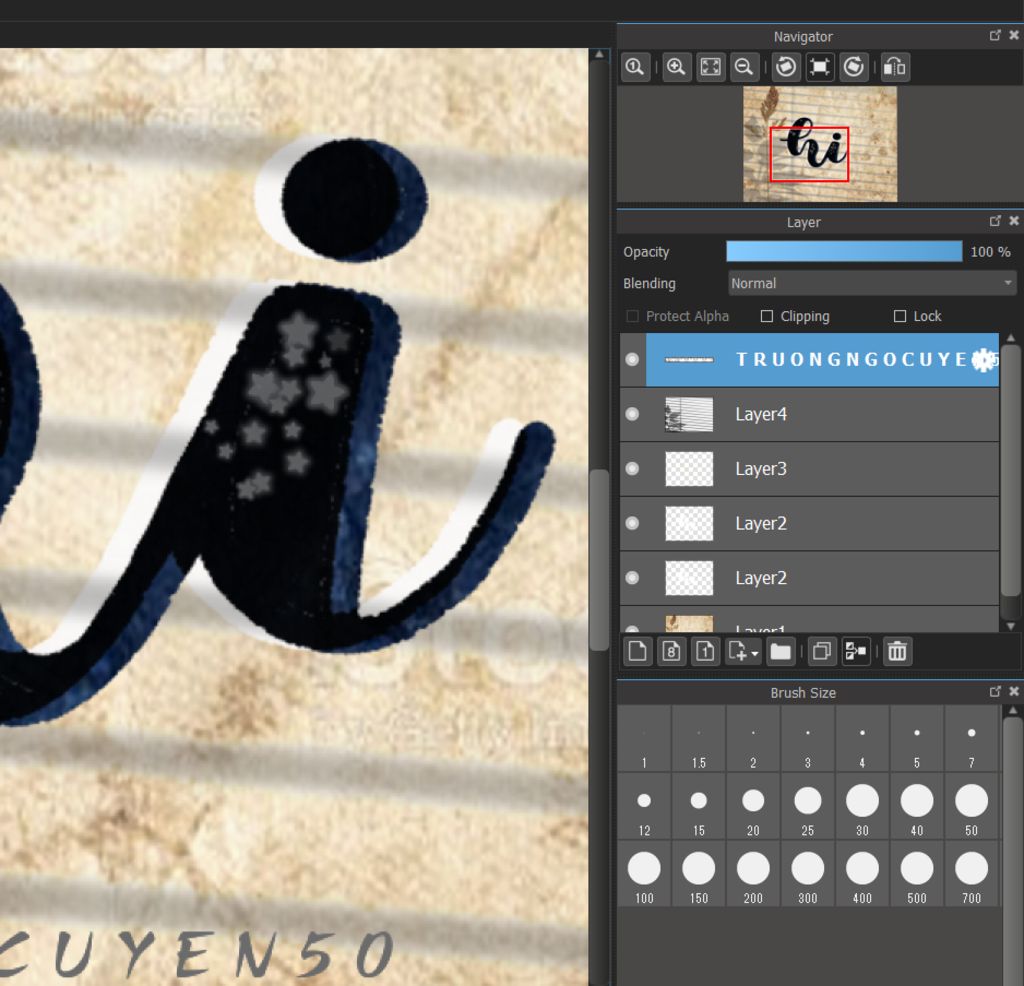This screenshot has height=986, width=1024.
Task: Click the zoom to 100% navigator icon
Action: [635, 67]
